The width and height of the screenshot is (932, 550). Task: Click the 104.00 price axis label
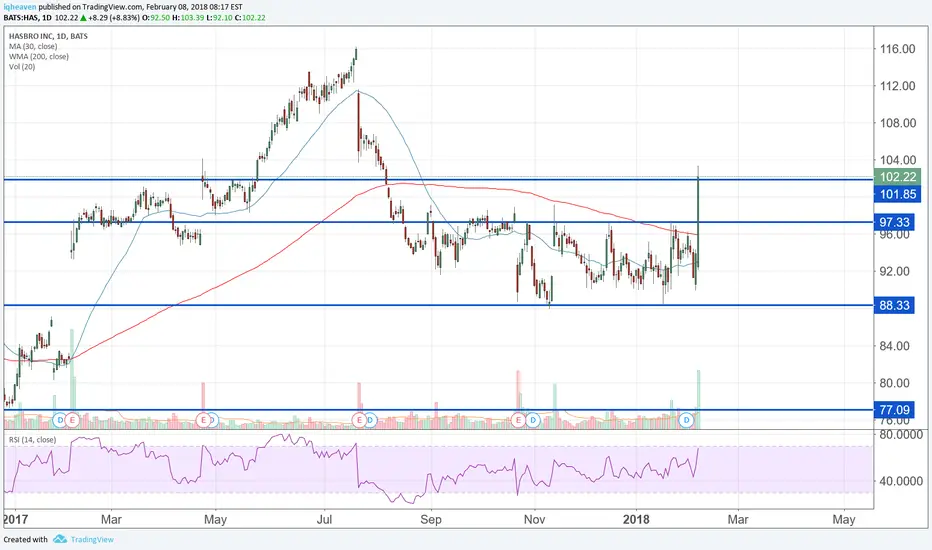[x=898, y=160]
